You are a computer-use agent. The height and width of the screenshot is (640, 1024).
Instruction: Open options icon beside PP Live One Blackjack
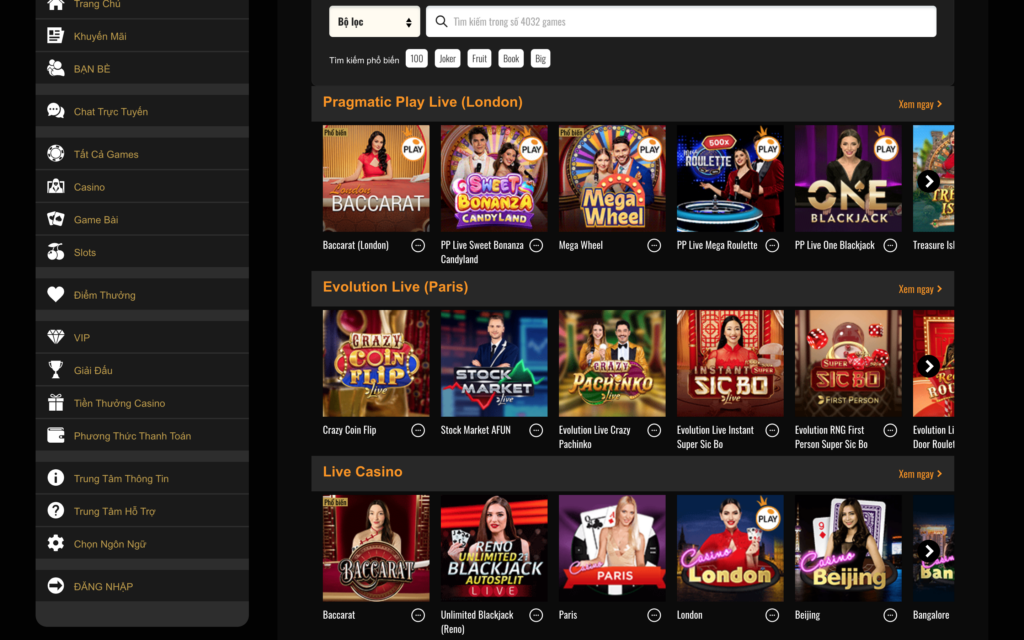pos(890,246)
